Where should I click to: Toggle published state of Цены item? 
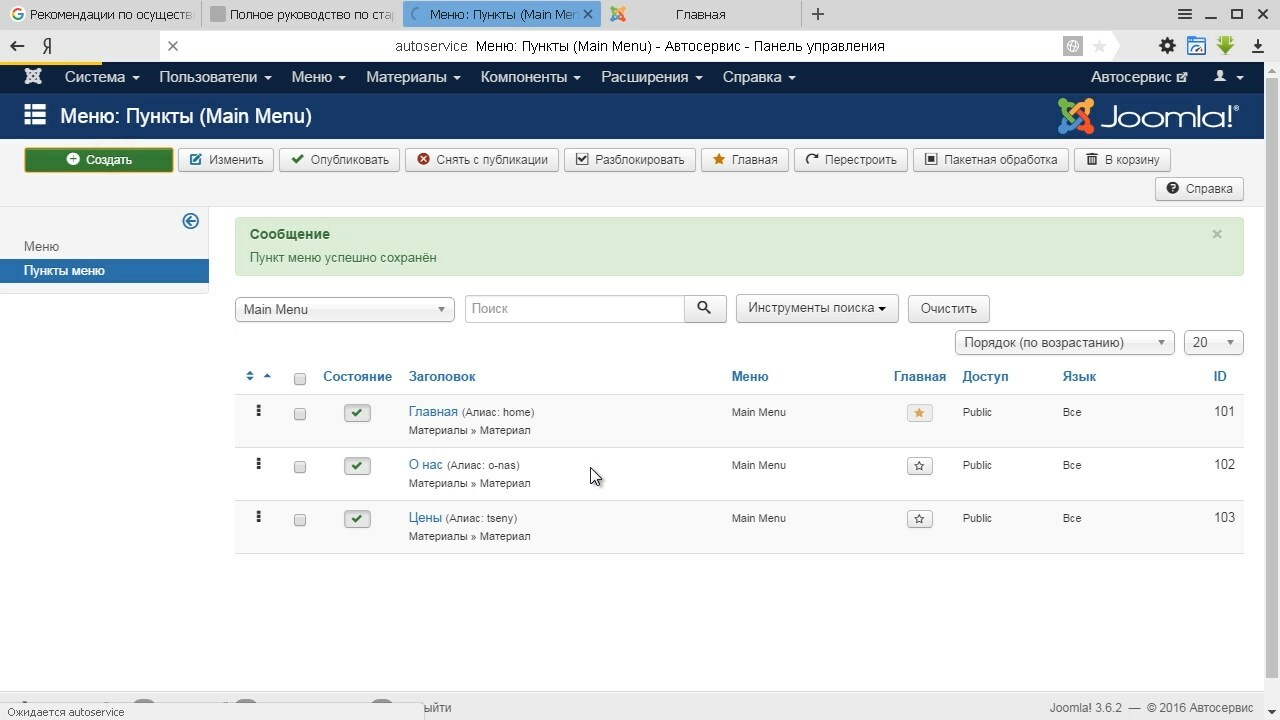357,519
